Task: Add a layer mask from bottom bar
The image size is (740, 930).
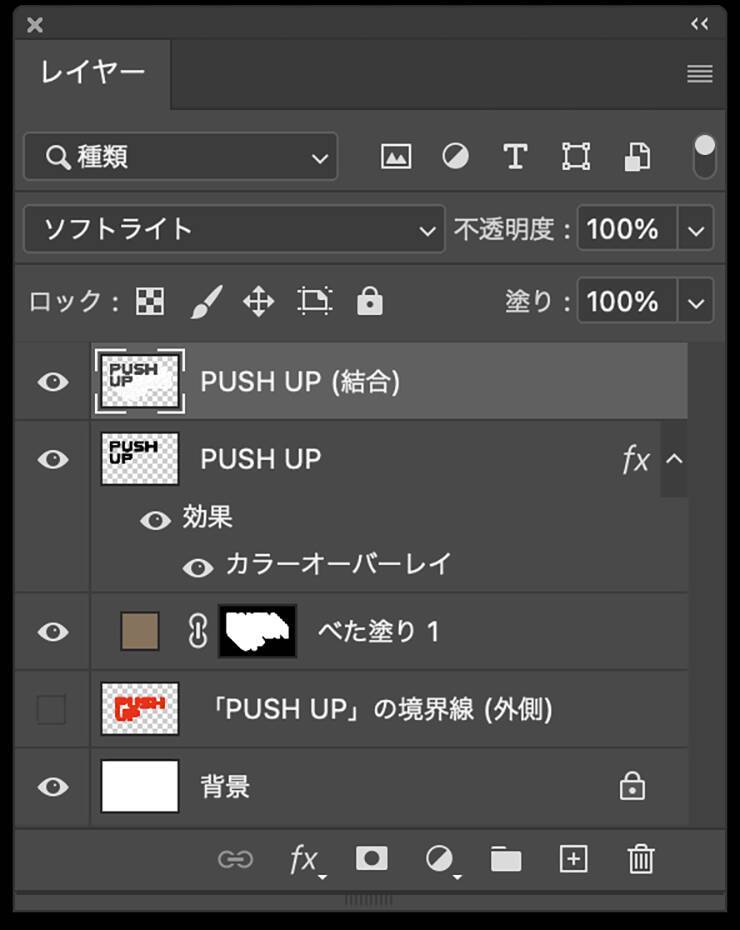Action: click(372, 858)
